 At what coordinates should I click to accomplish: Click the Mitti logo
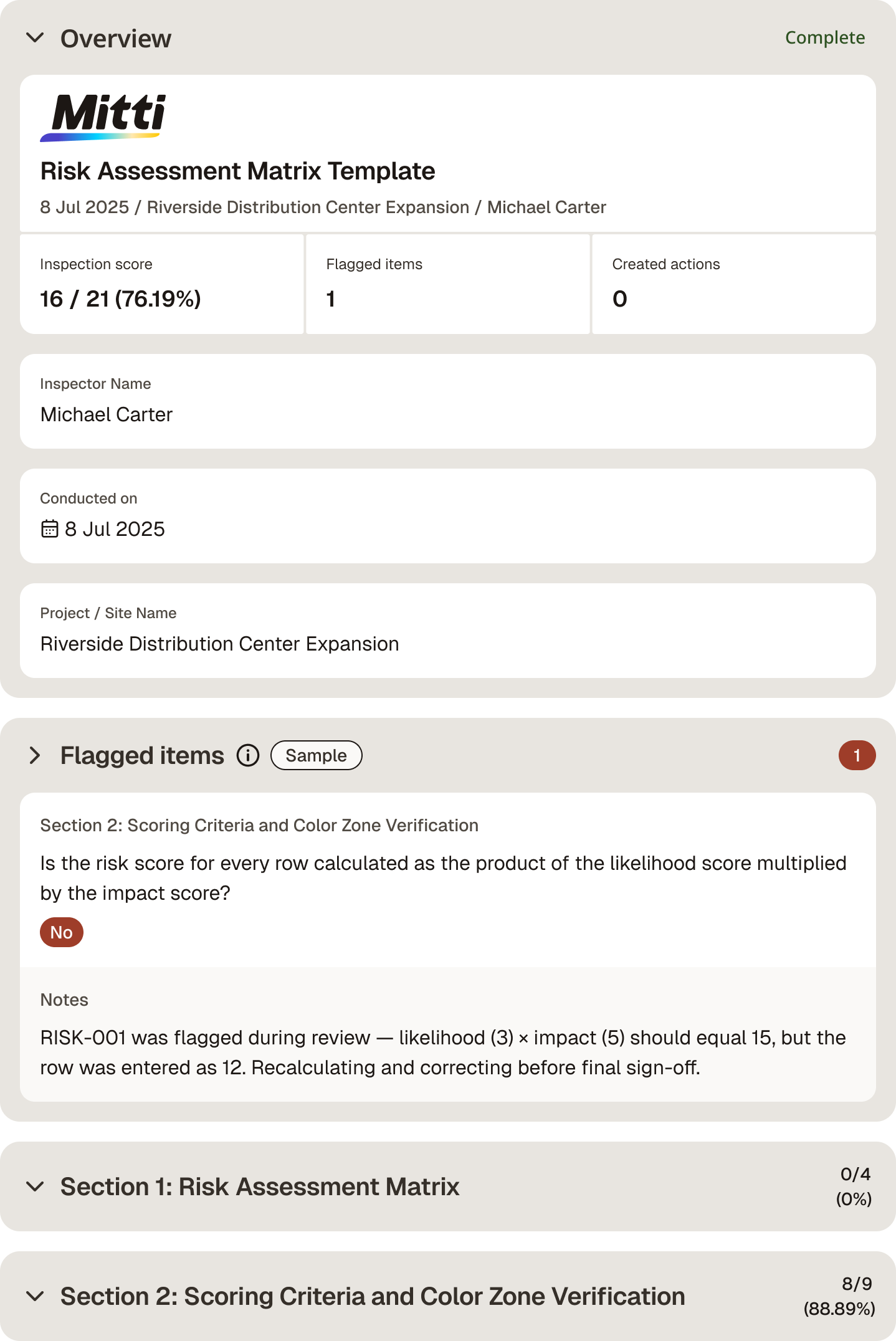coord(103,118)
